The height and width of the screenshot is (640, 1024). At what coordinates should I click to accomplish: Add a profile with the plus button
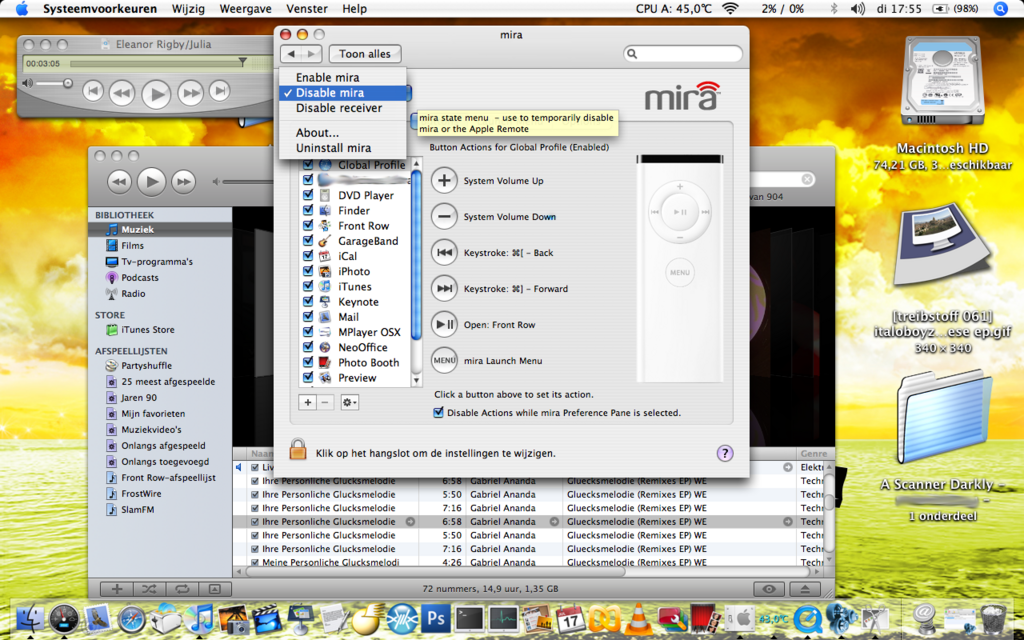(x=308, y=403)
